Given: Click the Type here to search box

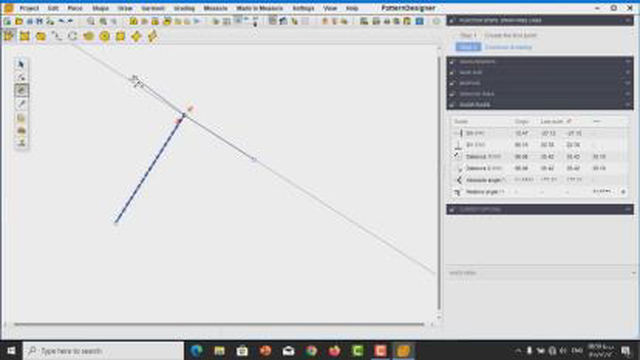Looking at the screenshot, I should 103,351.
